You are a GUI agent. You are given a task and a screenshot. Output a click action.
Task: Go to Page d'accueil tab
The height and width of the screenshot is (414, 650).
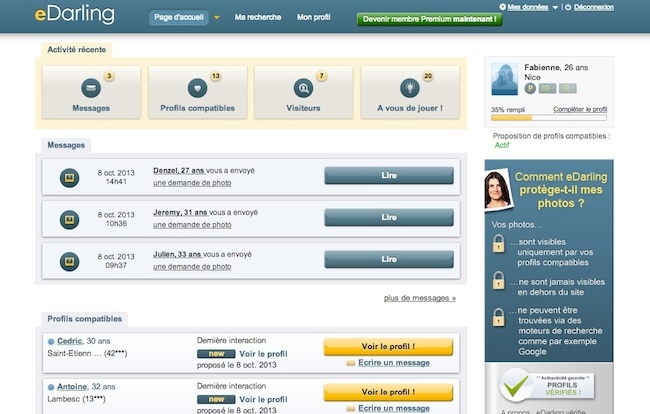[x=179, y=17]
